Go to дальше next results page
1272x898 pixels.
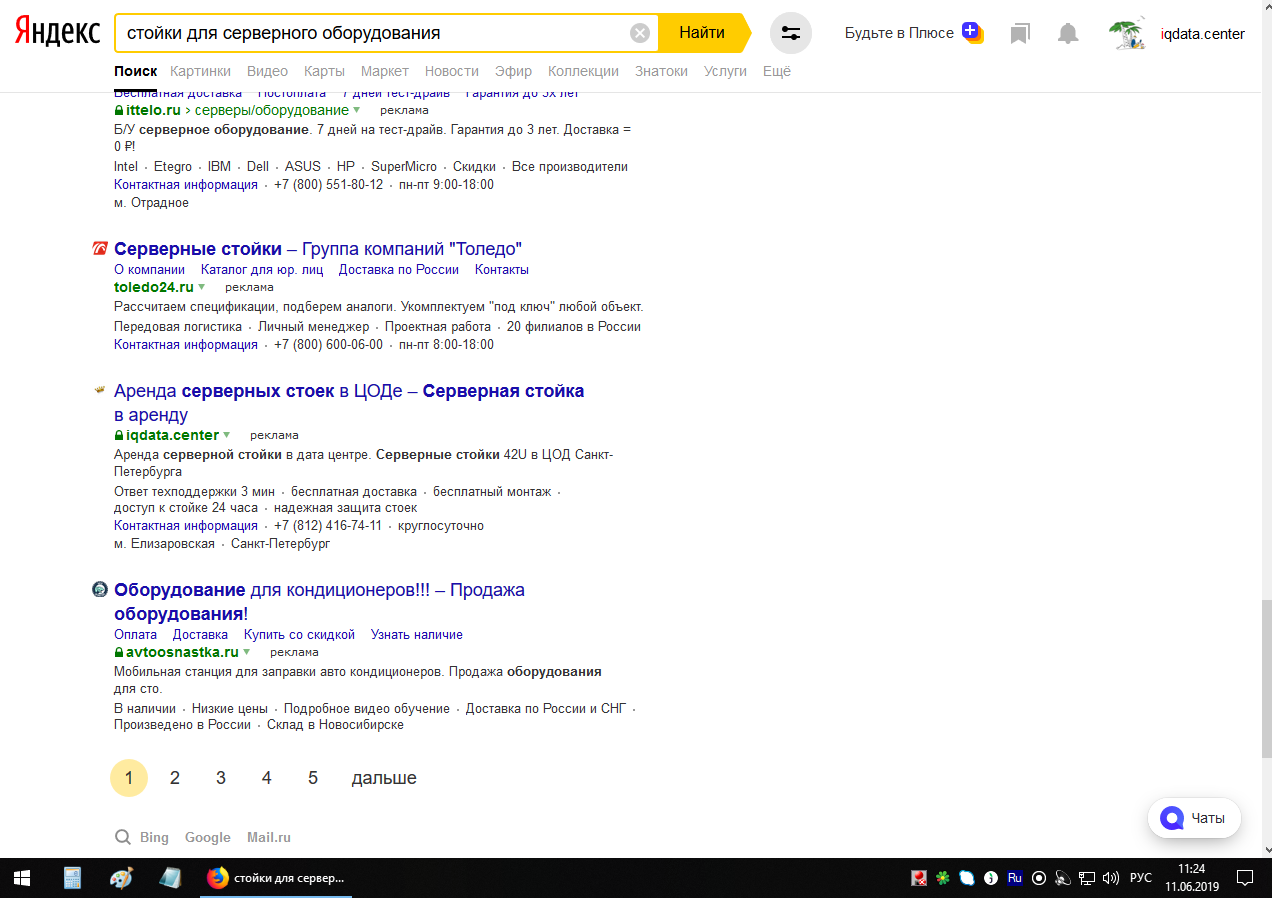(x=384, y=778)
